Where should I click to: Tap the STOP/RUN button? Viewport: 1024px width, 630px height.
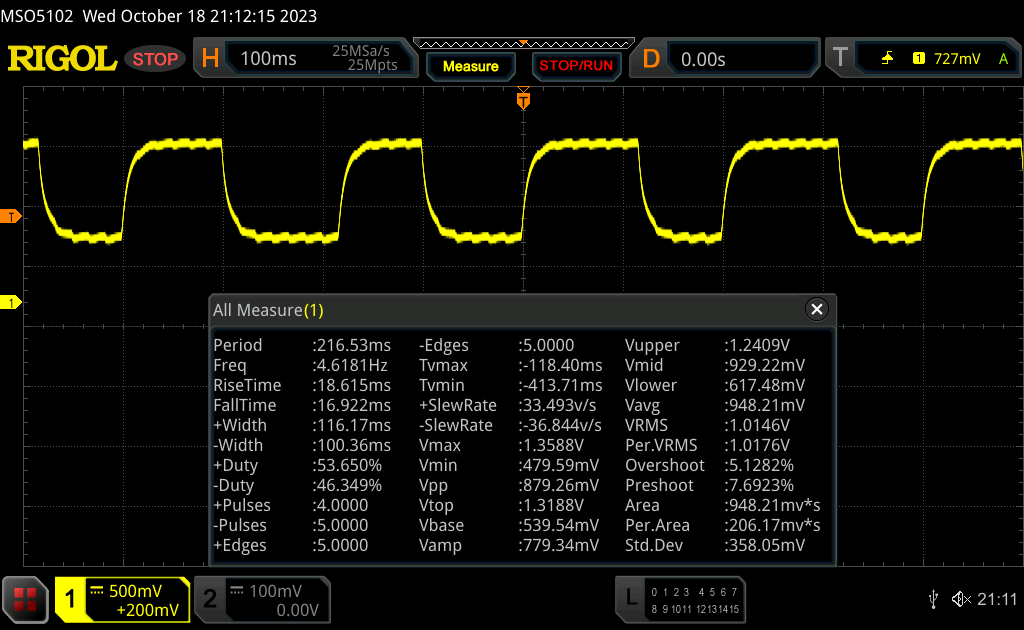coord(576,66)
